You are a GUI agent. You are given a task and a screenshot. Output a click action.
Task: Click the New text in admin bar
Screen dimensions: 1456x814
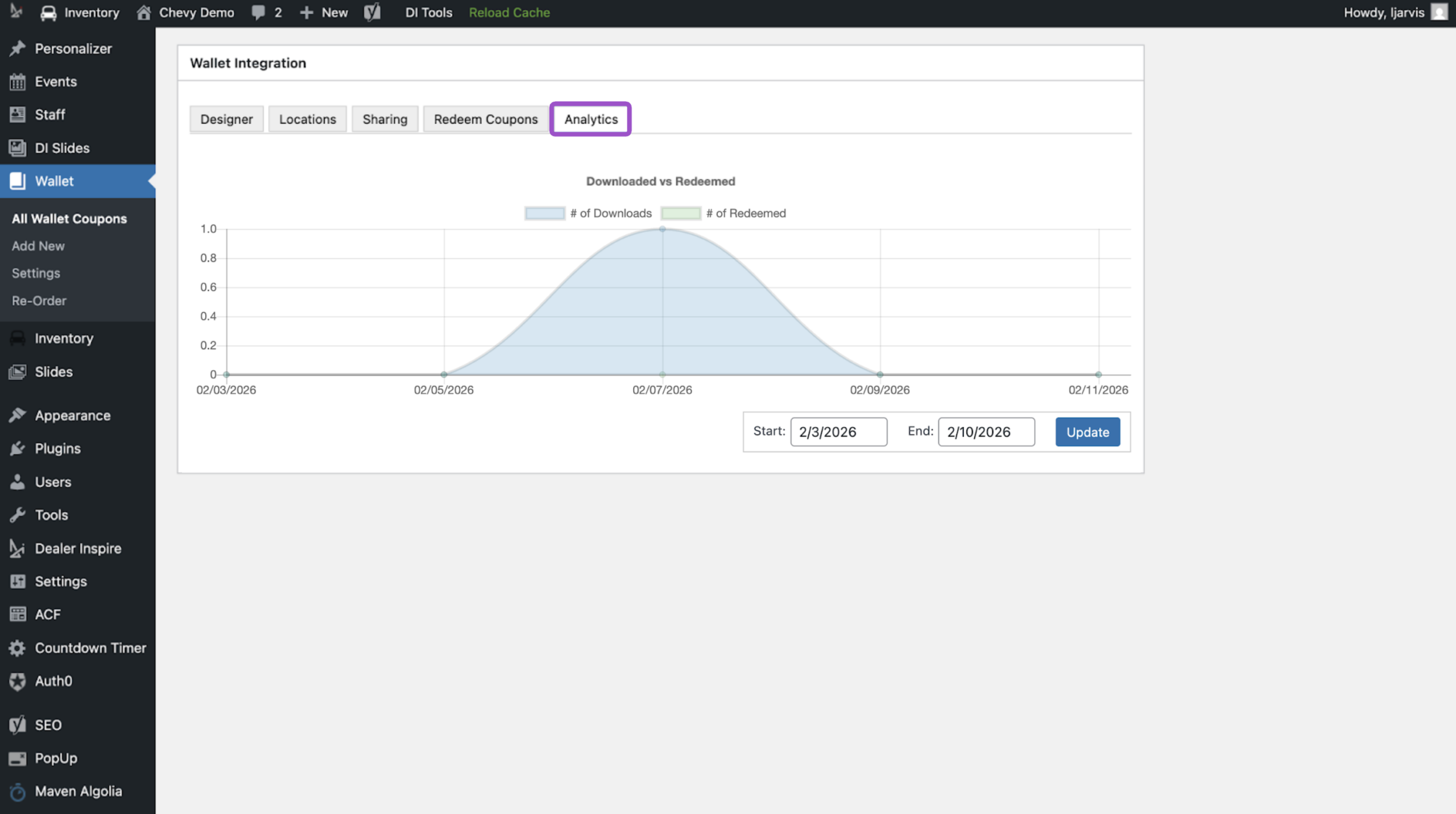(334, 13)
